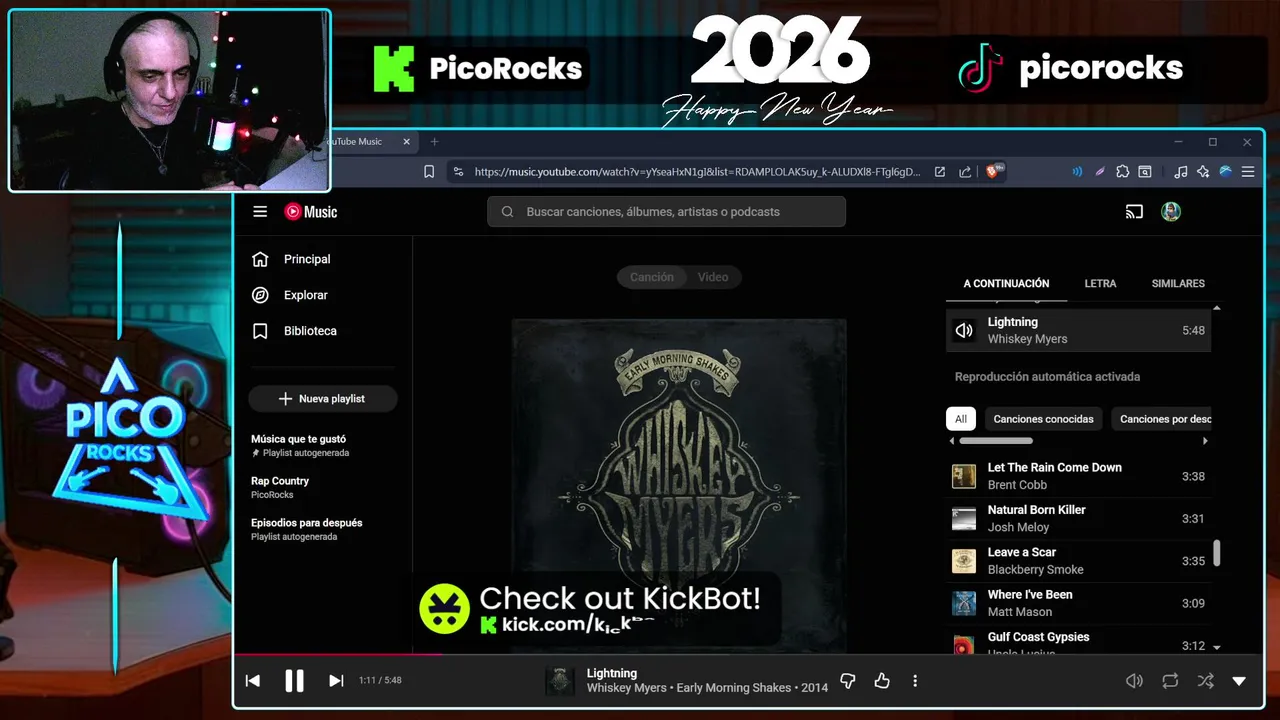This screenshot has width=1280, height=720.
Task: Click the blue globe profile icon in toolbar
Action: tap(1225, 172)
